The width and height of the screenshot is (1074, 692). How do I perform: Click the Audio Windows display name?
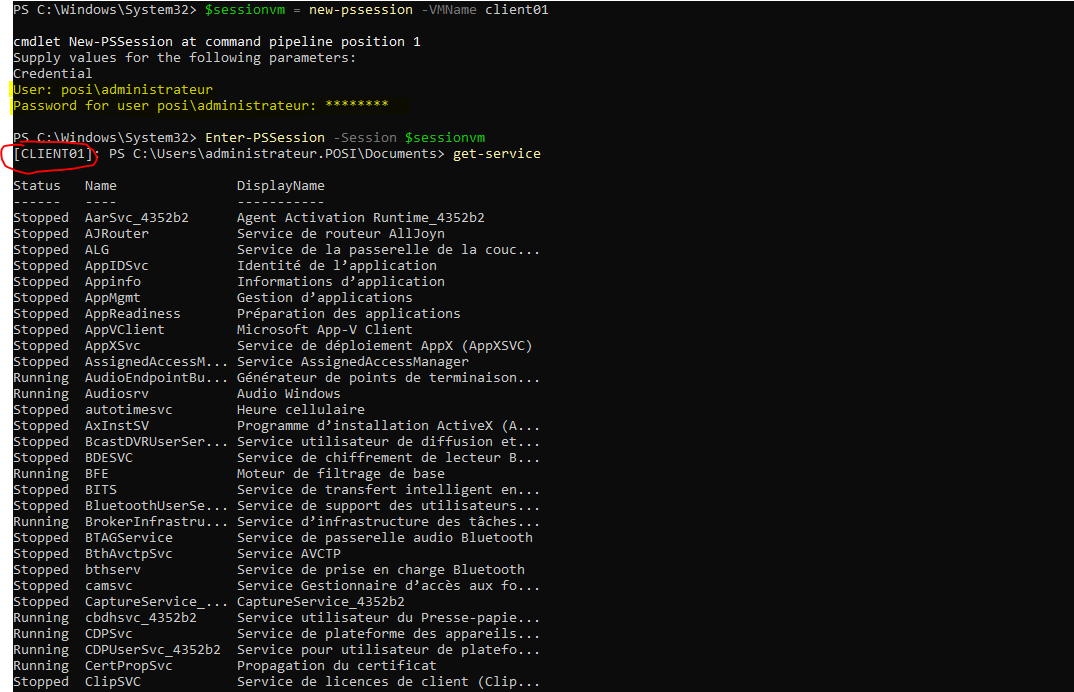[288, 393]
